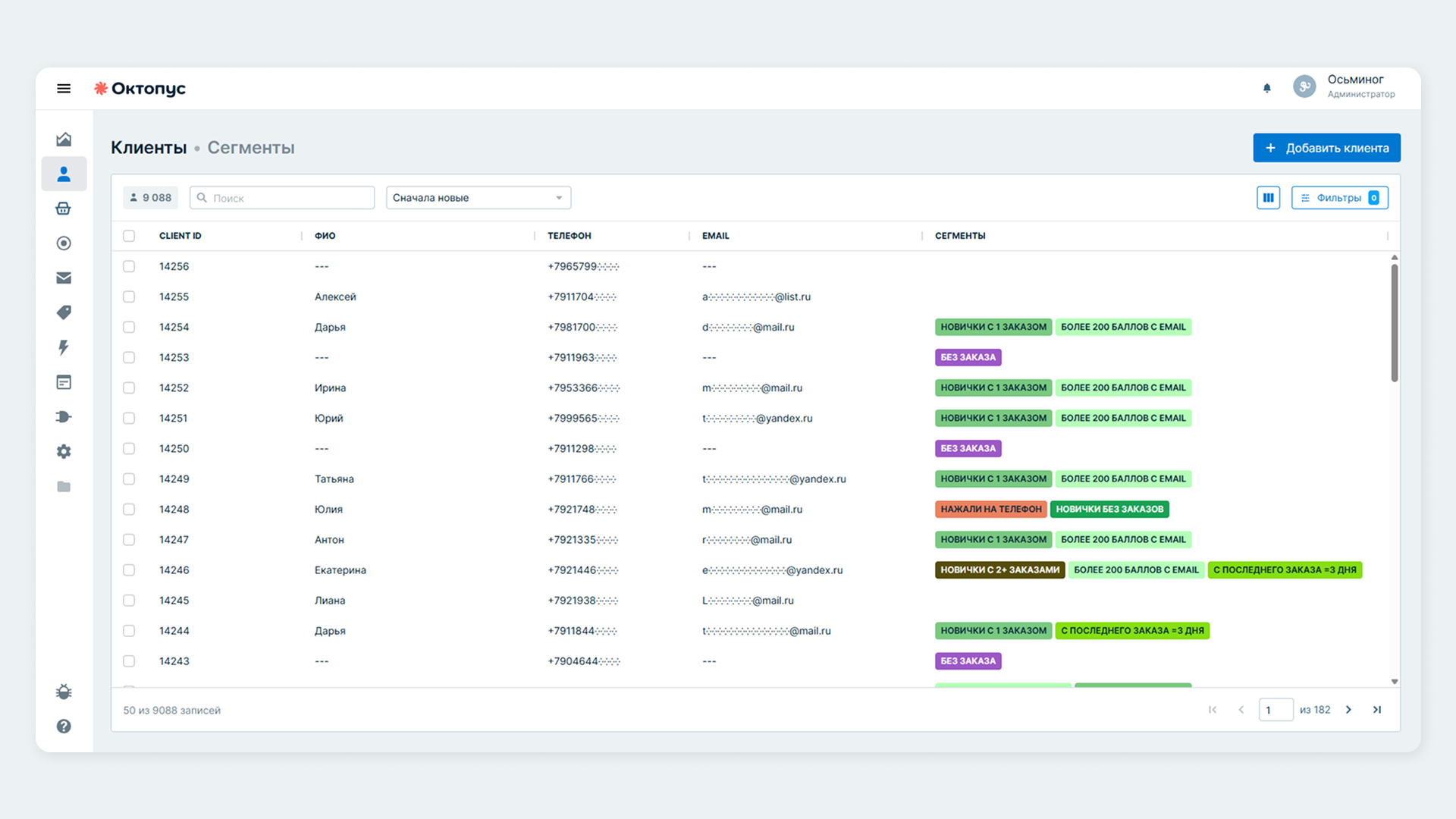Screen dimensions: 1456x819
Task: Open the hamburger menu
Action: 64,89
